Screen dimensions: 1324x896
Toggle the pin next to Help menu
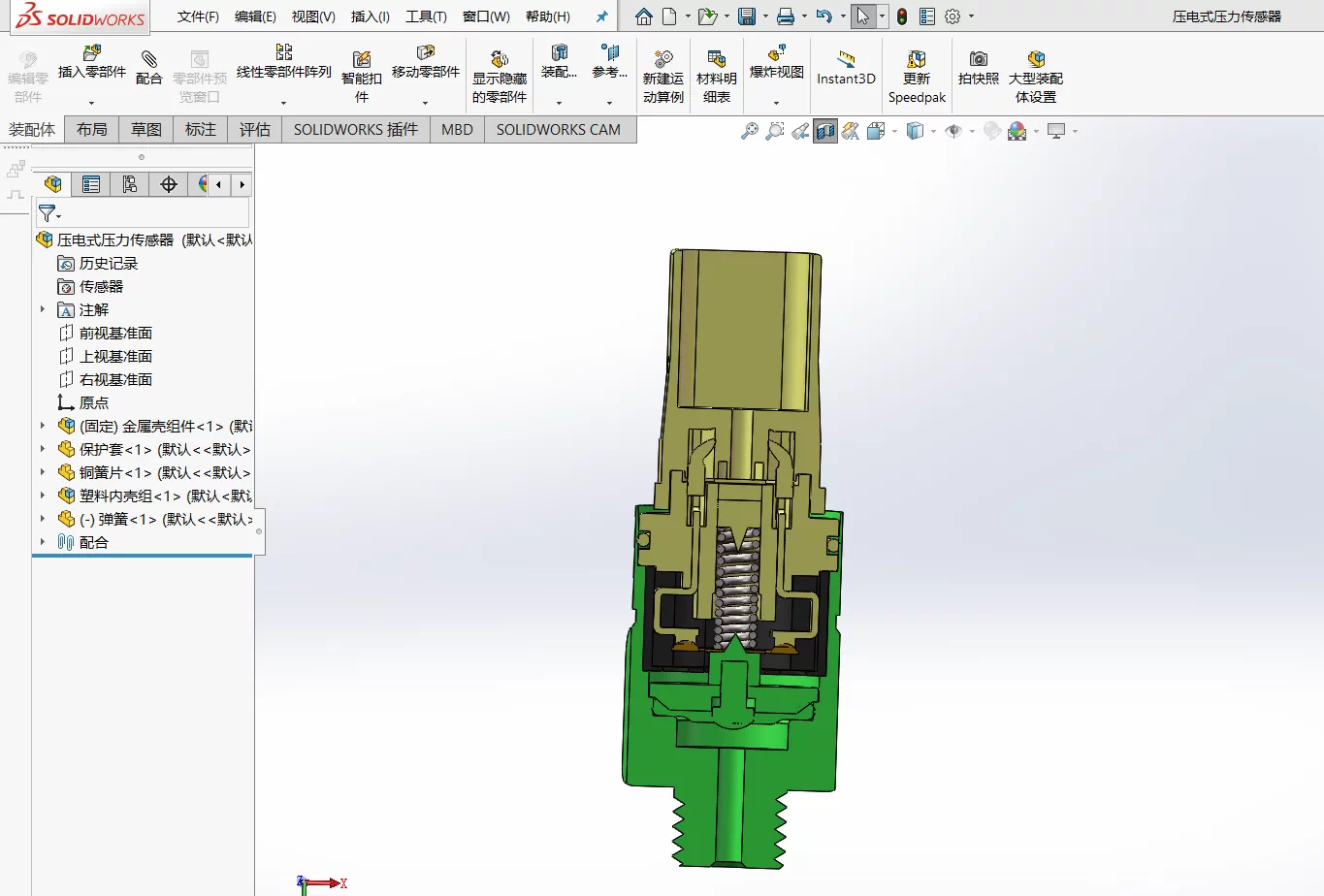point(601,16)
